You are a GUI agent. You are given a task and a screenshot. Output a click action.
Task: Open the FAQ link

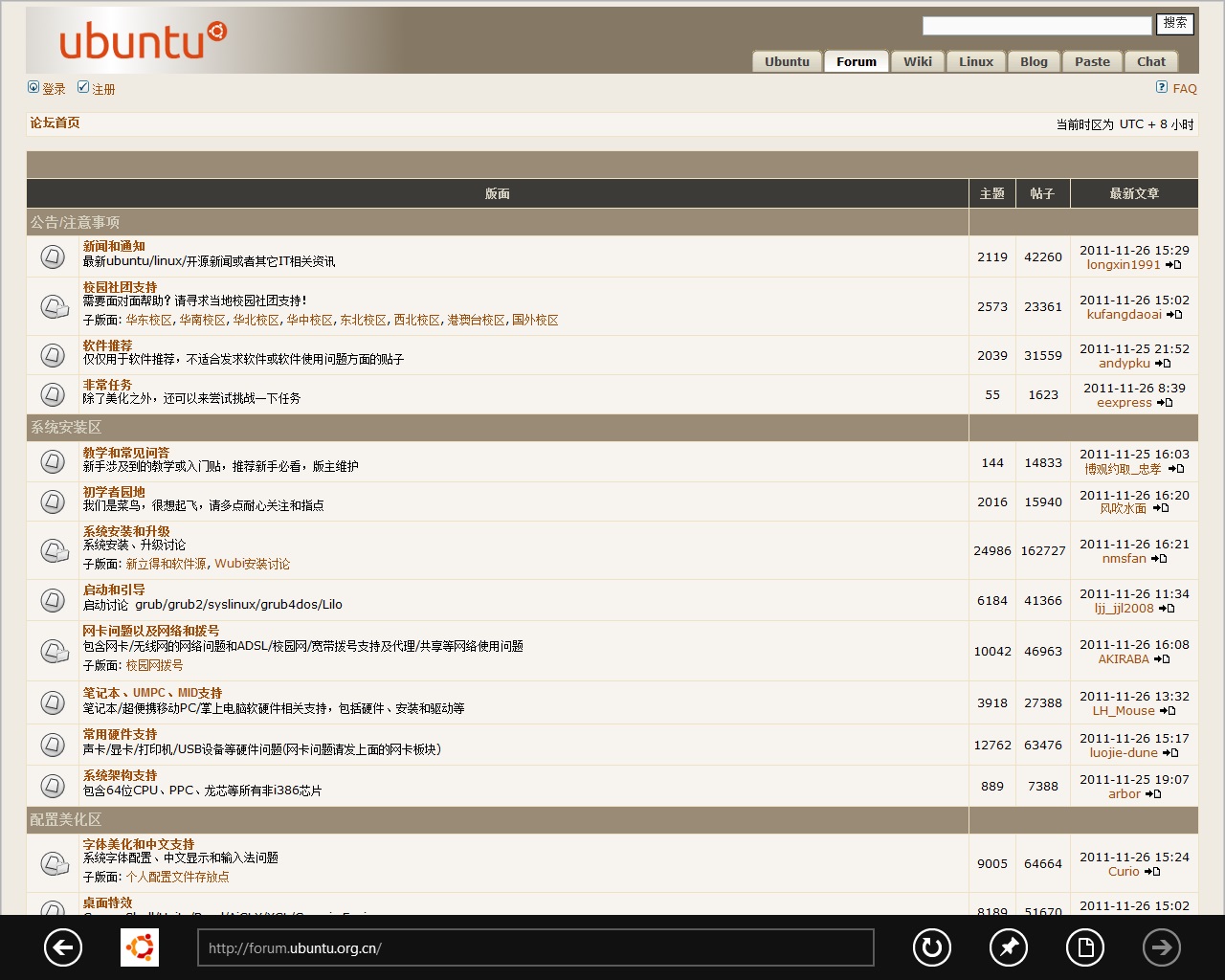1185,89
